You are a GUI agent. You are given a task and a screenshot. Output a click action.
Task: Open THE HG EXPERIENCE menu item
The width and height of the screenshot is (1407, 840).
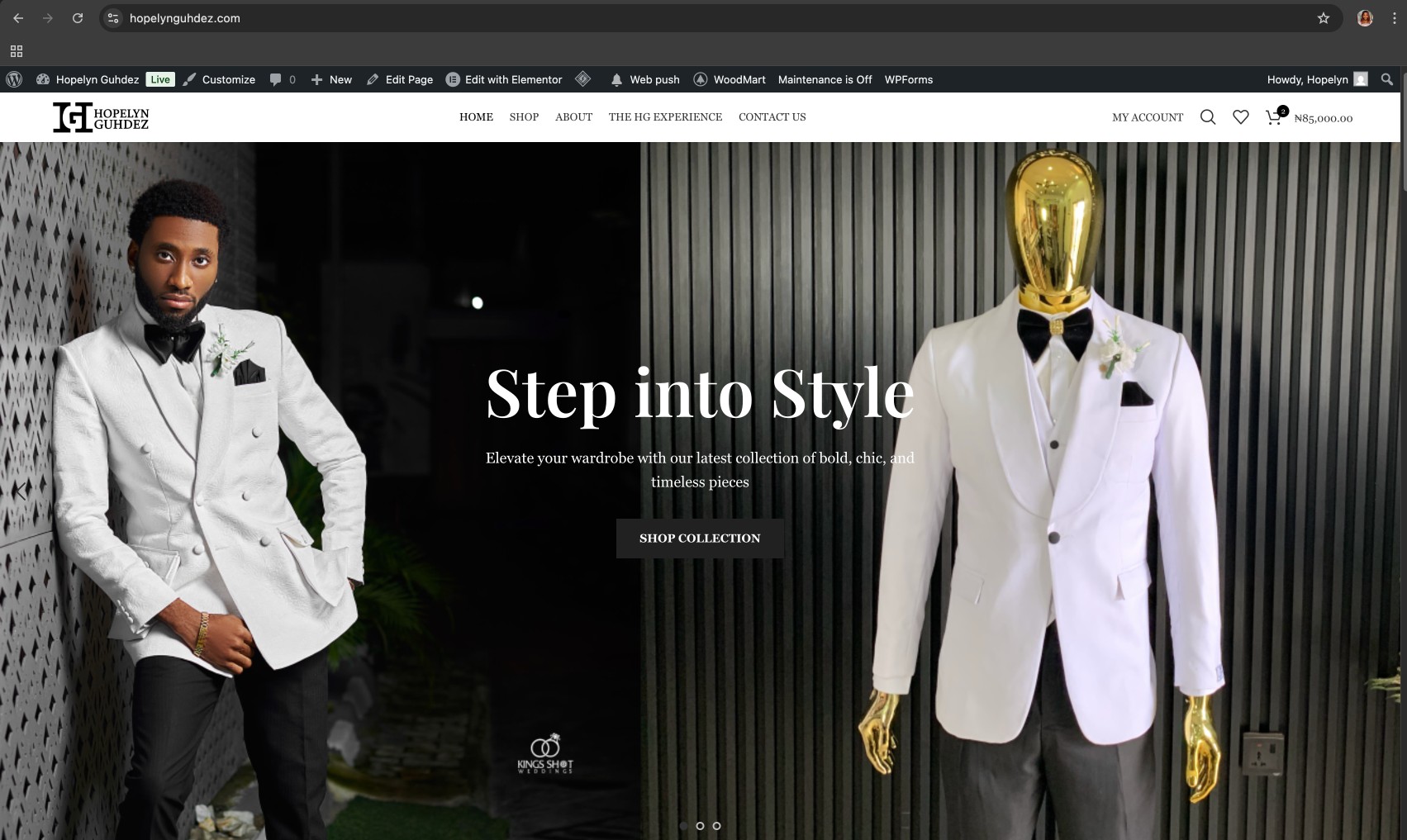pyautogui.click(x=665, y=117)
